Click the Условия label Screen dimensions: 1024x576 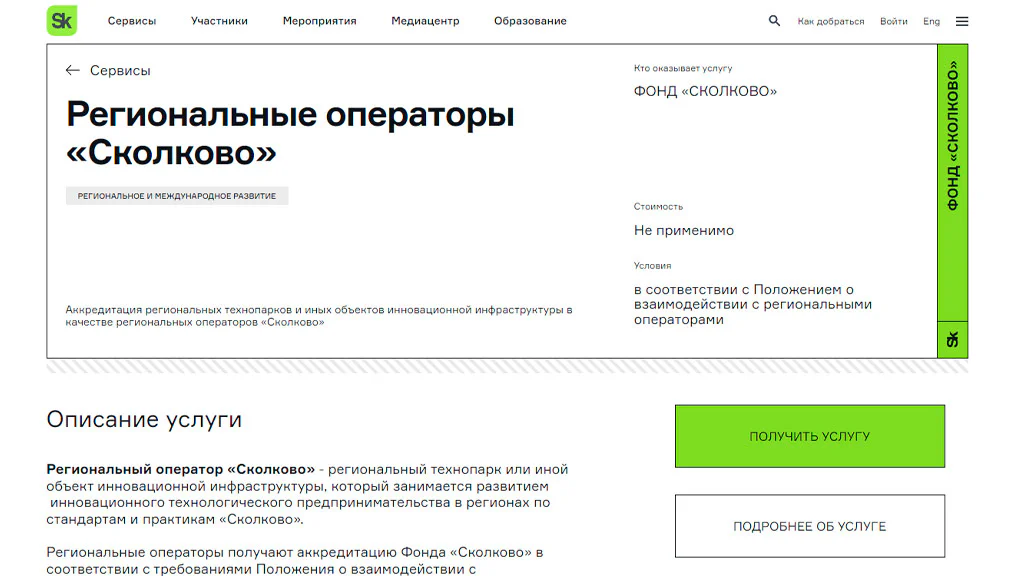pyautogui.click(x=652, y=266)
